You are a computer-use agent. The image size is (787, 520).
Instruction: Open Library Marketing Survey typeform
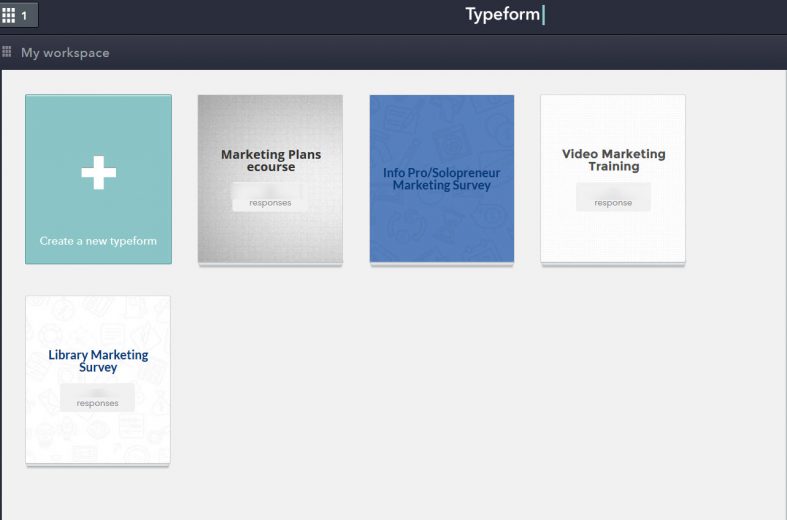click(98, 379)
